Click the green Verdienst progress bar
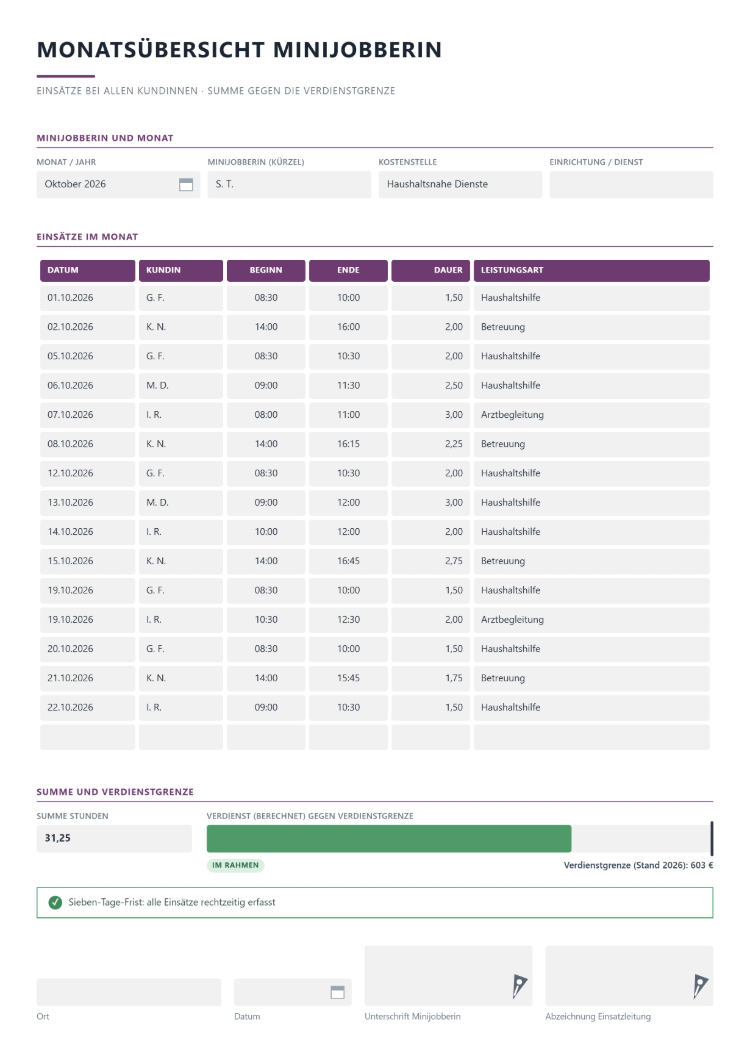The height and width of the screenshot is (1060, 750). (389, 838)
